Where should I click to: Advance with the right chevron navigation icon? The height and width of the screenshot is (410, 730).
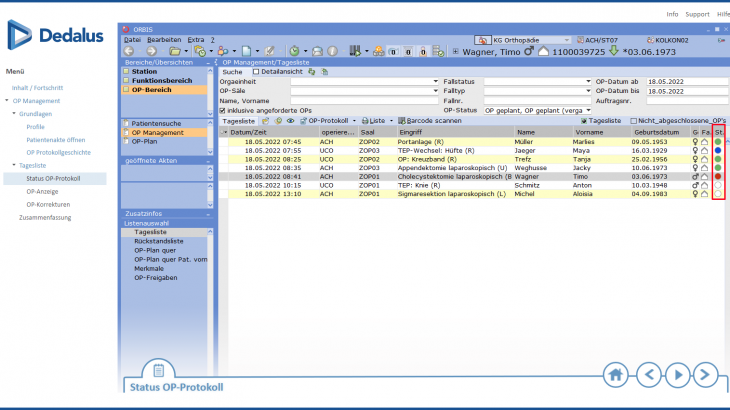point(706,375)
